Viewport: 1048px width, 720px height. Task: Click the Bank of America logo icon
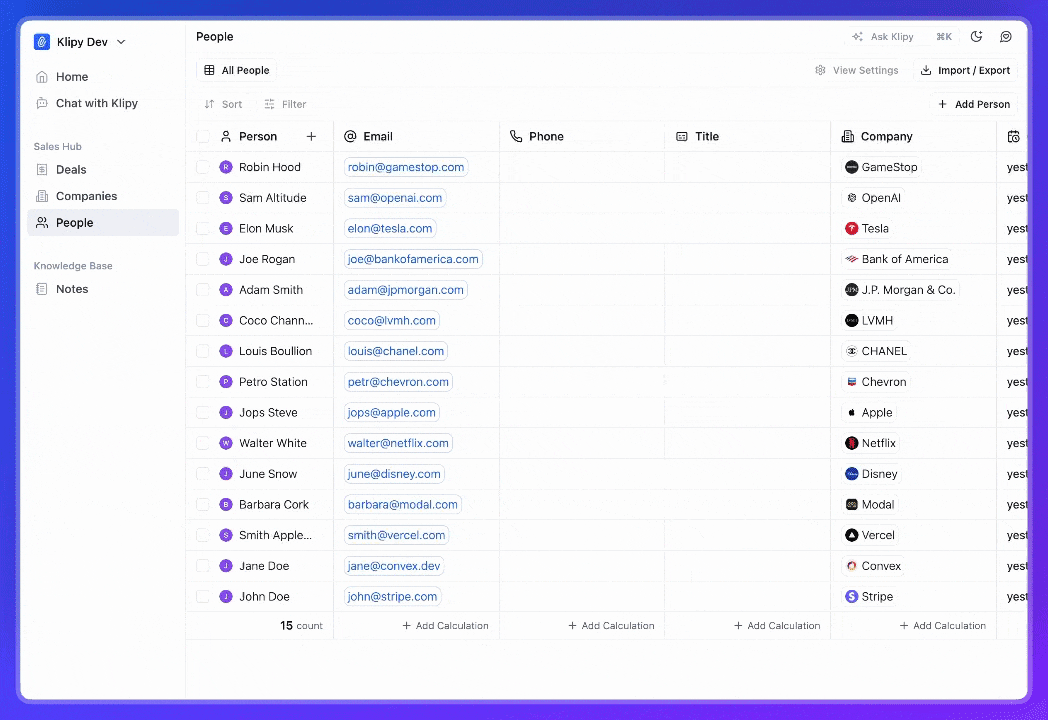point(852,259)
